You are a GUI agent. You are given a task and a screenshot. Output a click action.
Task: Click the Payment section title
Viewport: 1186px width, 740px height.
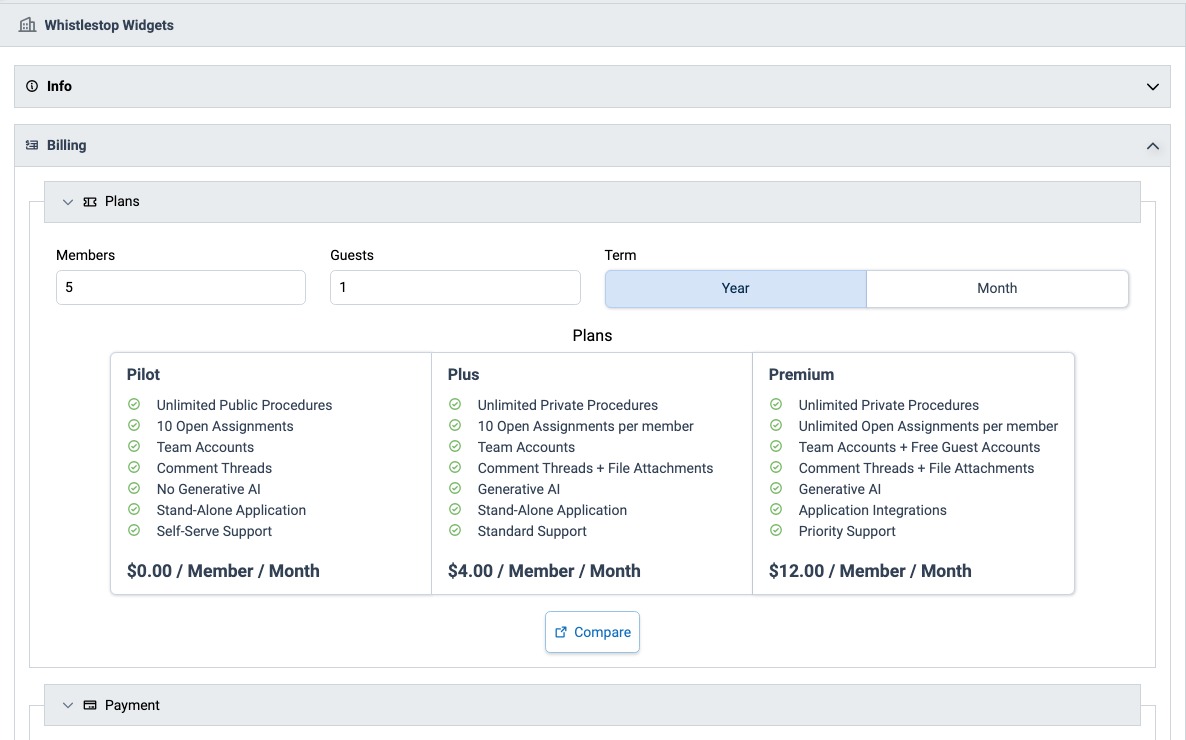coord(132,705)
